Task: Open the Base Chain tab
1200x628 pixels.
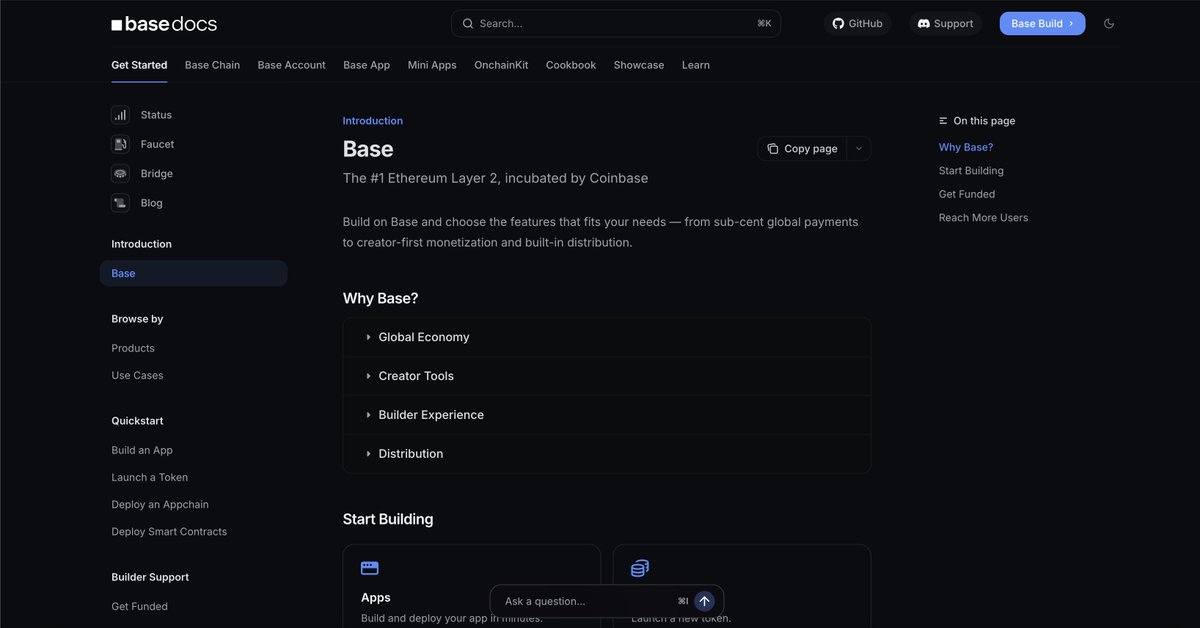Action: [x=212, y=65]
